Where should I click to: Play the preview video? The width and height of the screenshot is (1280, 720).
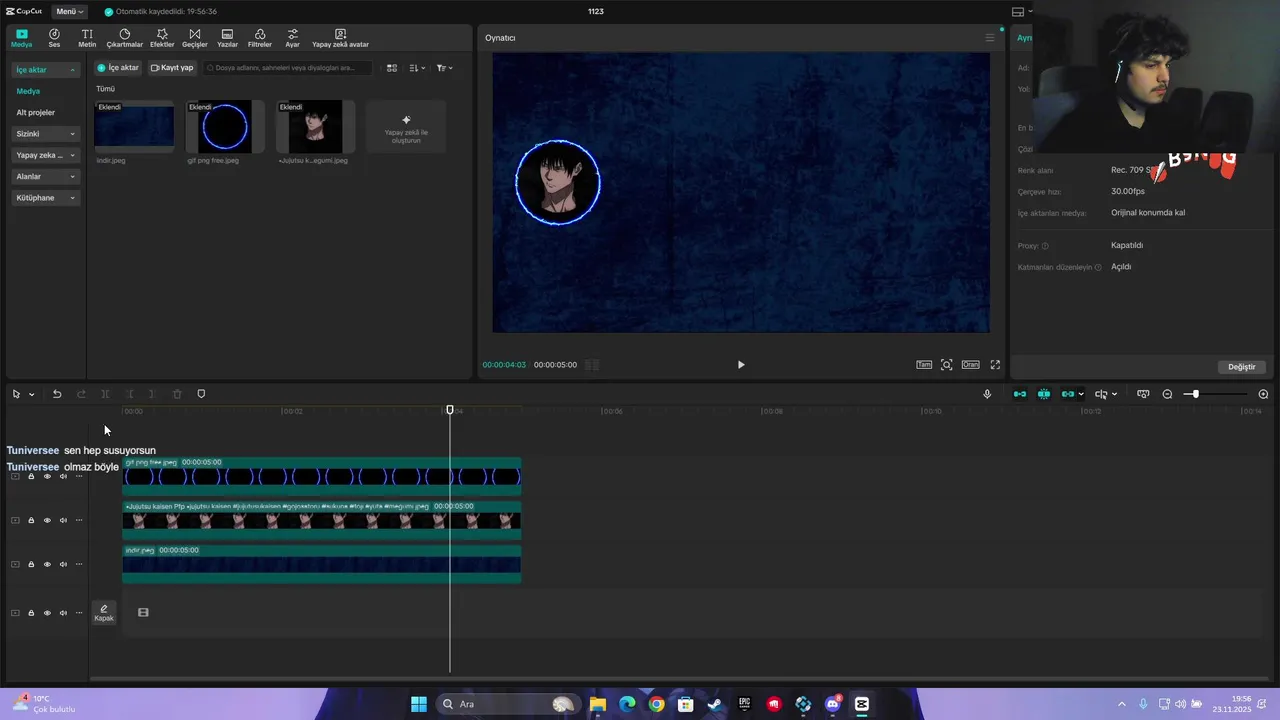coord(741,365)
